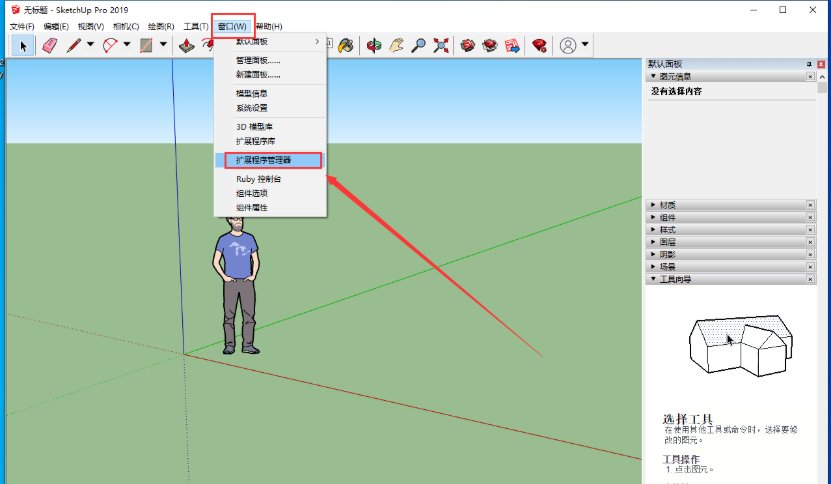The height and width of the screenshot is (484, 831).
Task: Expand the 阴影 panel
Action: click(x=653, y=254)
